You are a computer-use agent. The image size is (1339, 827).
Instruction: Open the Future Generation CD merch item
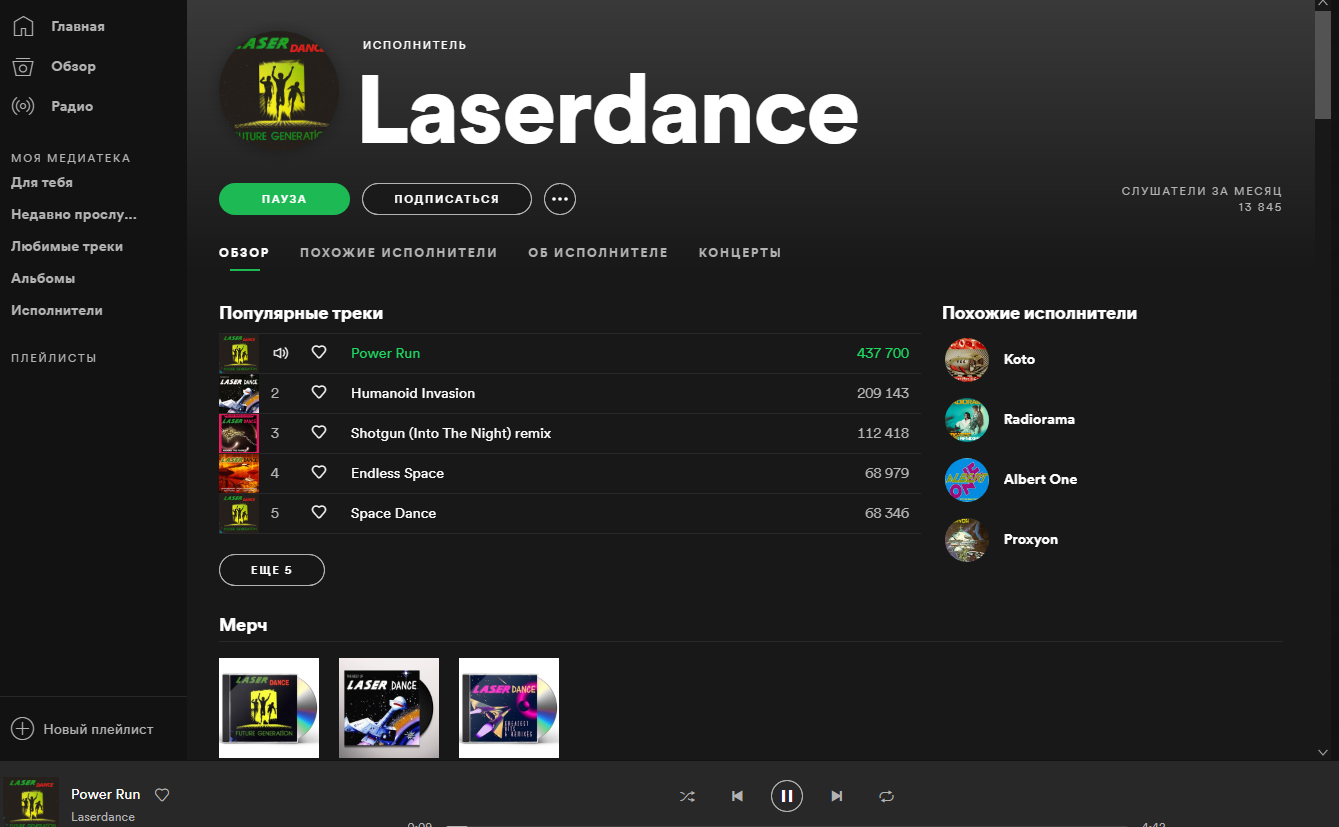point(269,708)
